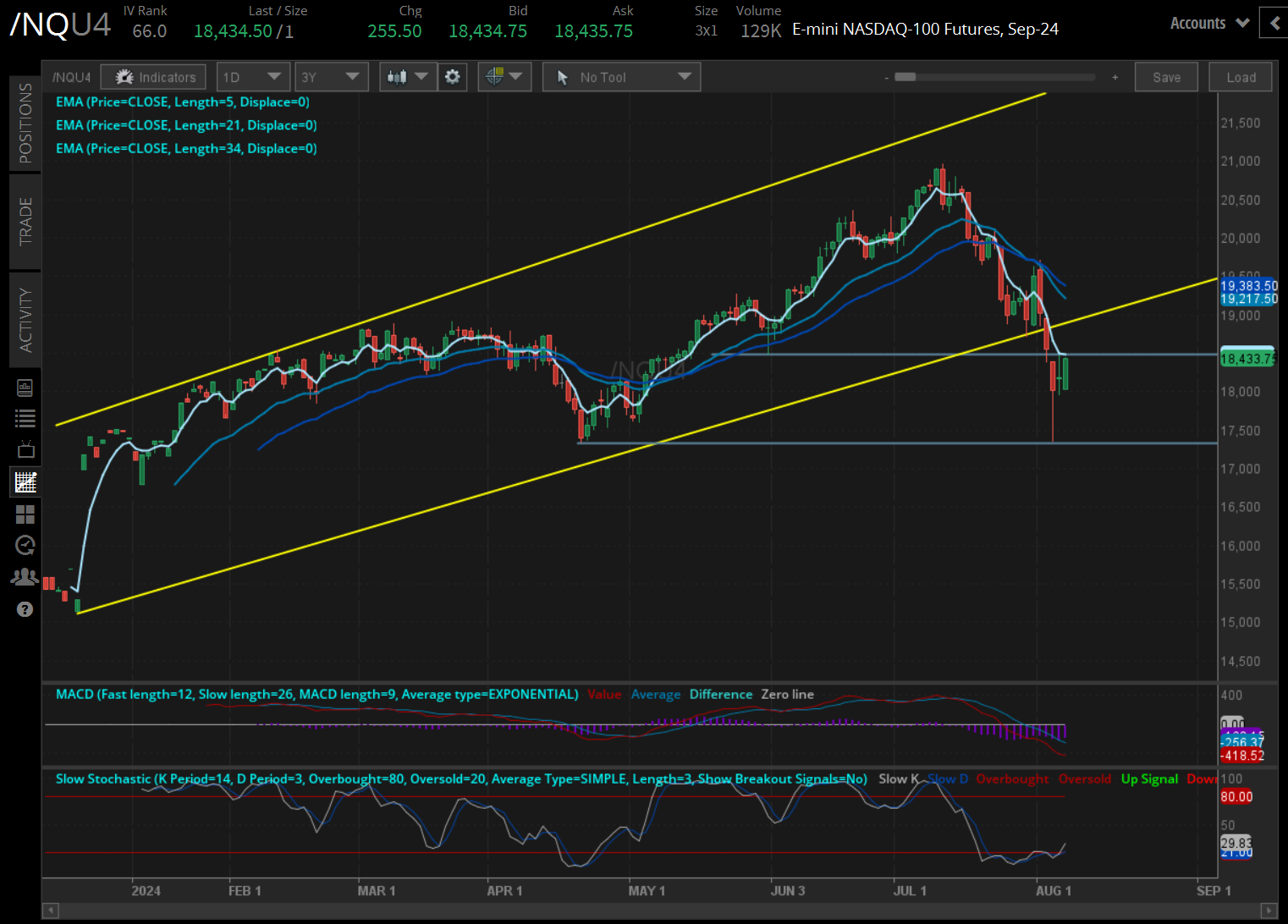The image size is (1288, 924).
Task: Click the Load chart button
Action: (x=1241, y=77)
